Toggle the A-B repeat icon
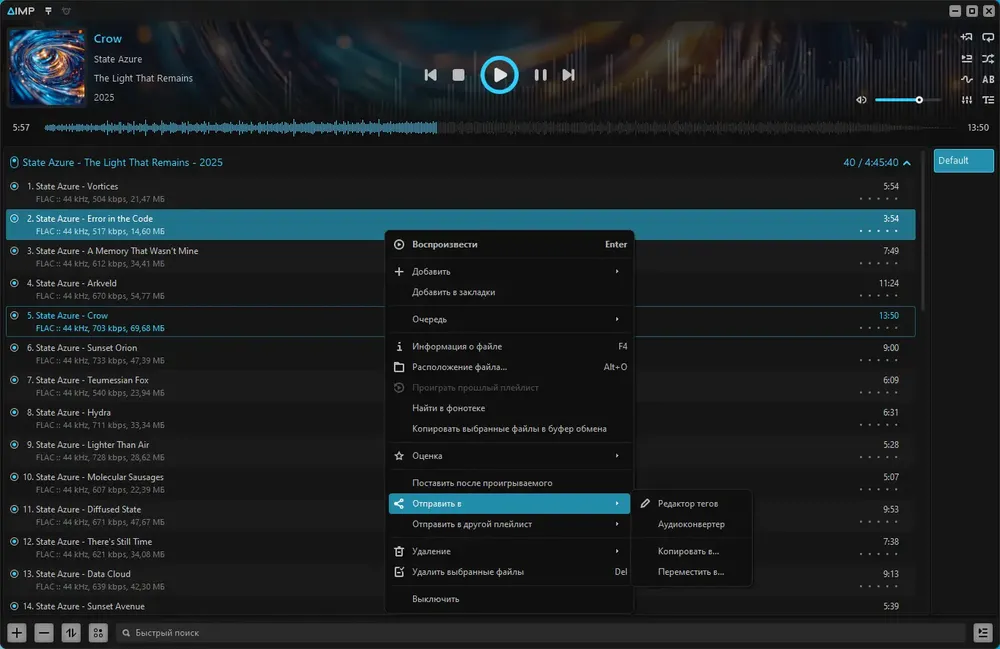The image size is (1000, 649). click(988, 79)
